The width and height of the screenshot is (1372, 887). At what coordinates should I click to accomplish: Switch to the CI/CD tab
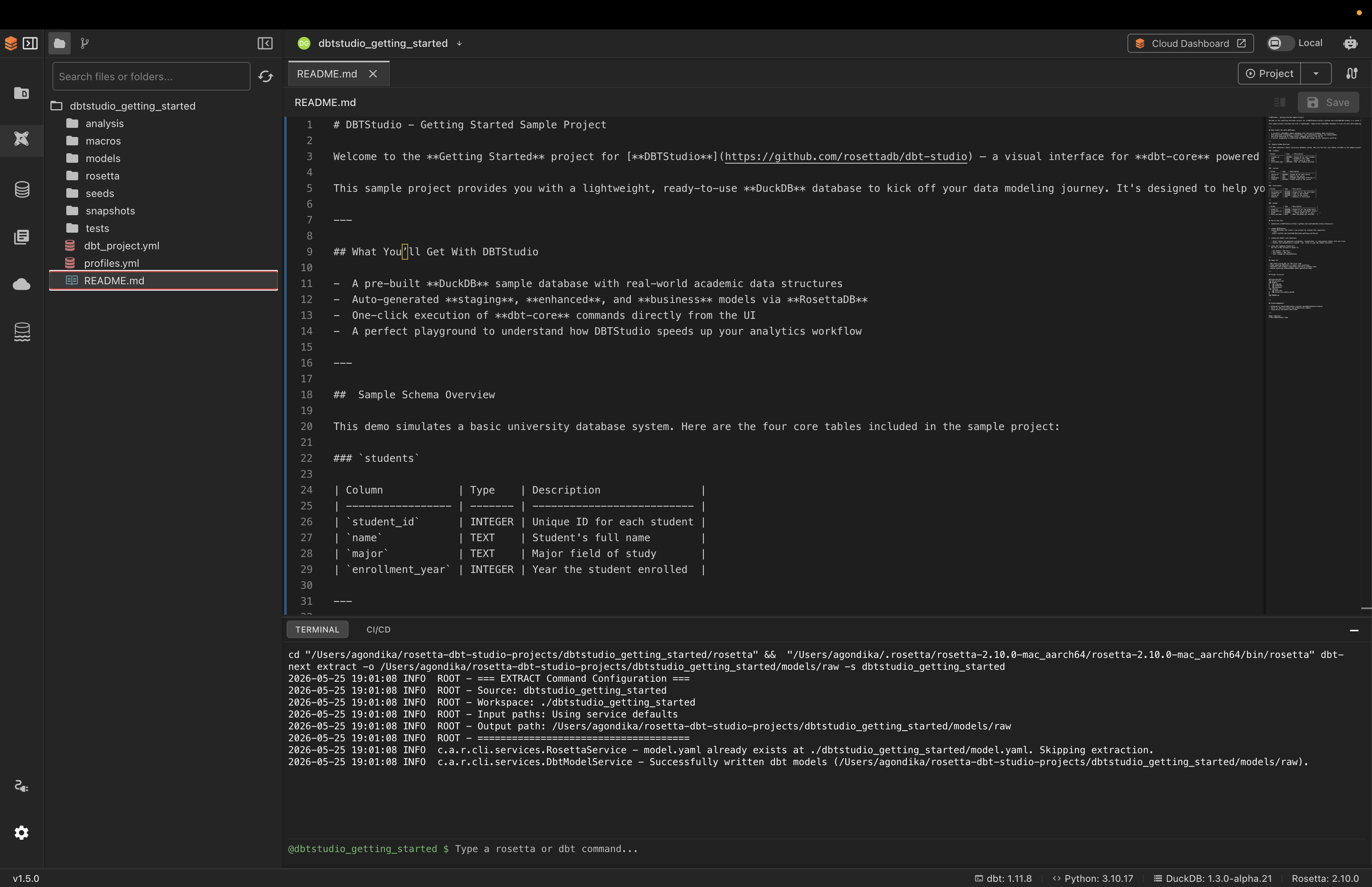(378, 630)
